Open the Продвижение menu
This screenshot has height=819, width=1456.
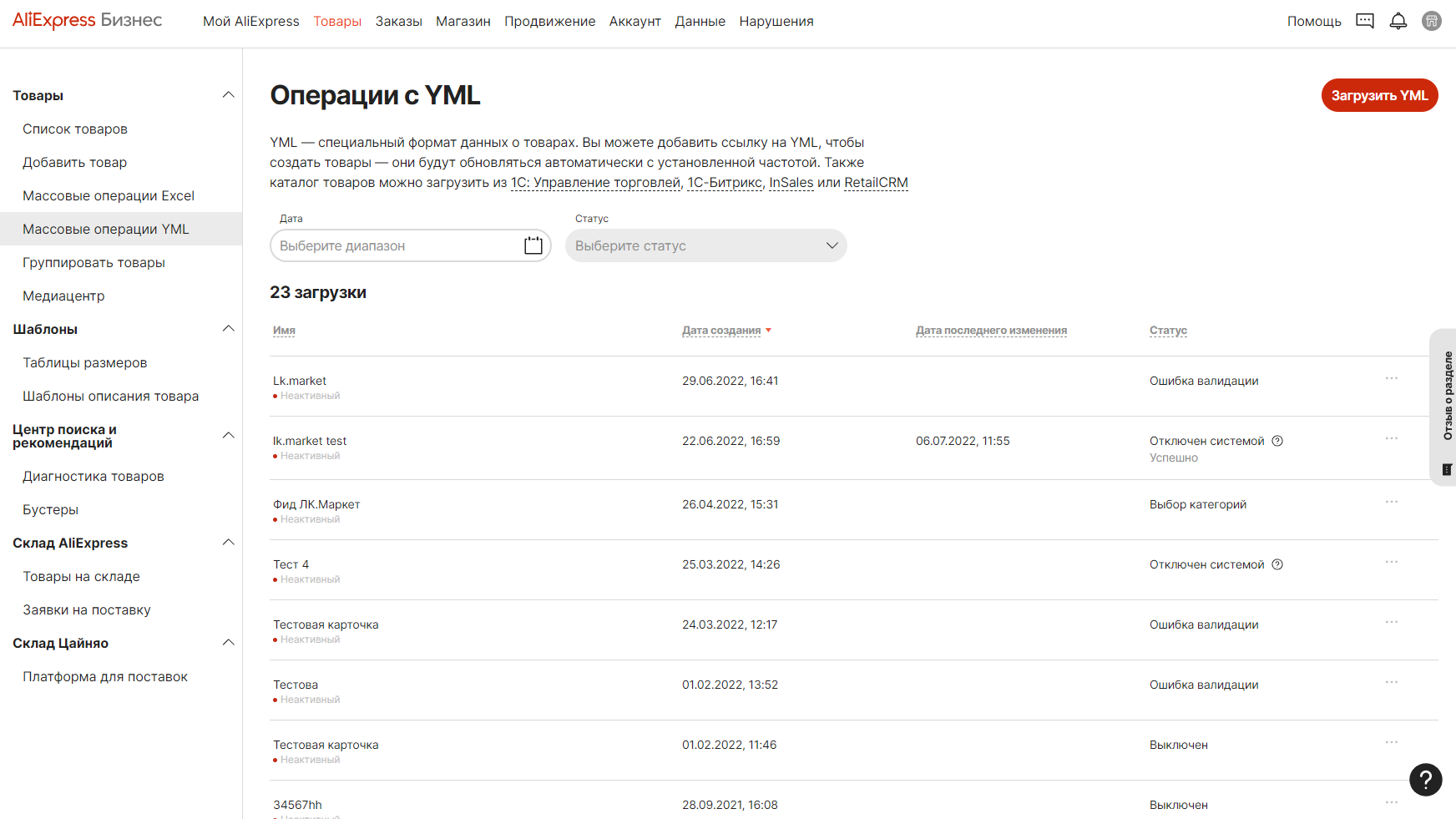pyautogui.click(x=550, y=21)
